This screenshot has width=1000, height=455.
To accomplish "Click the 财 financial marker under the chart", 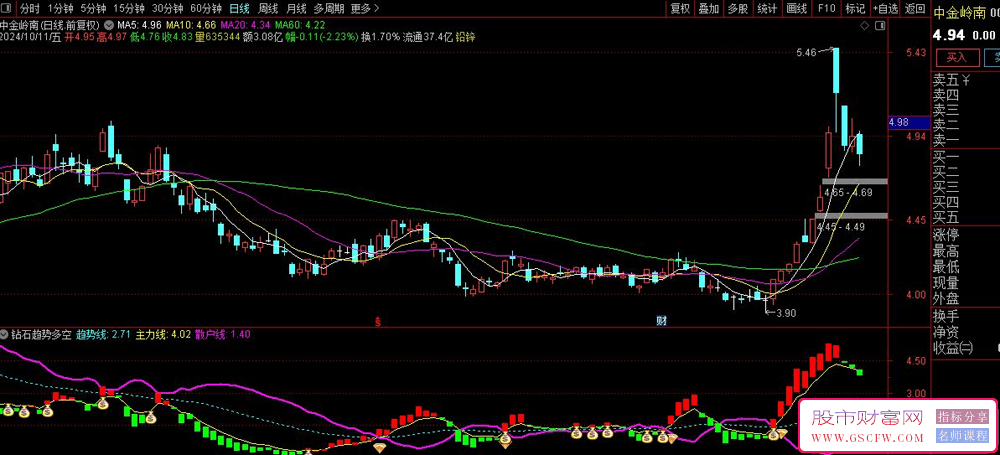I will coord(662,321).
